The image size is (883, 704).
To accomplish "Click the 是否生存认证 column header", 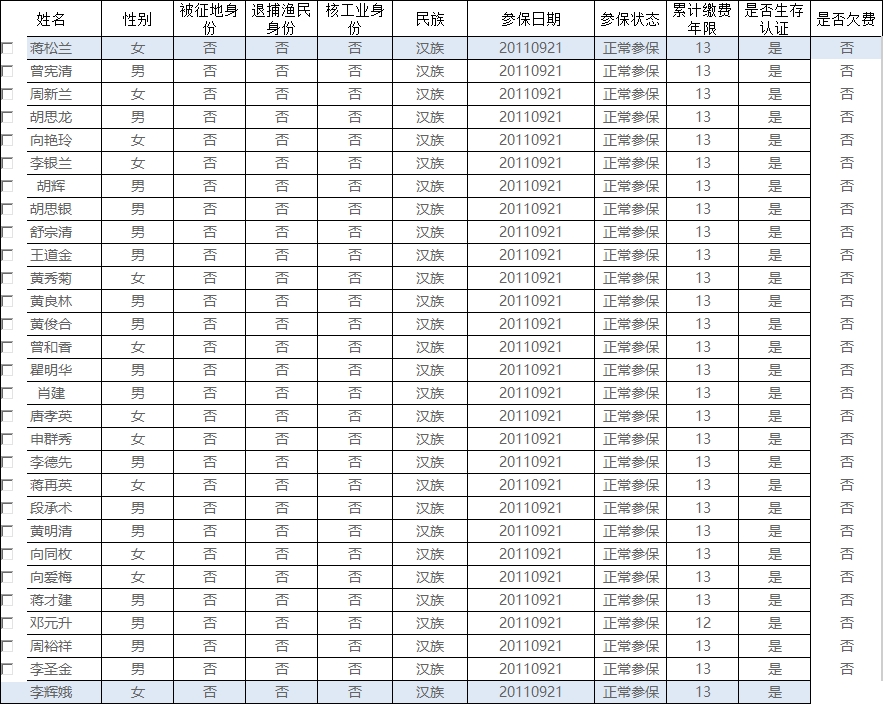I will coord(774,19).
